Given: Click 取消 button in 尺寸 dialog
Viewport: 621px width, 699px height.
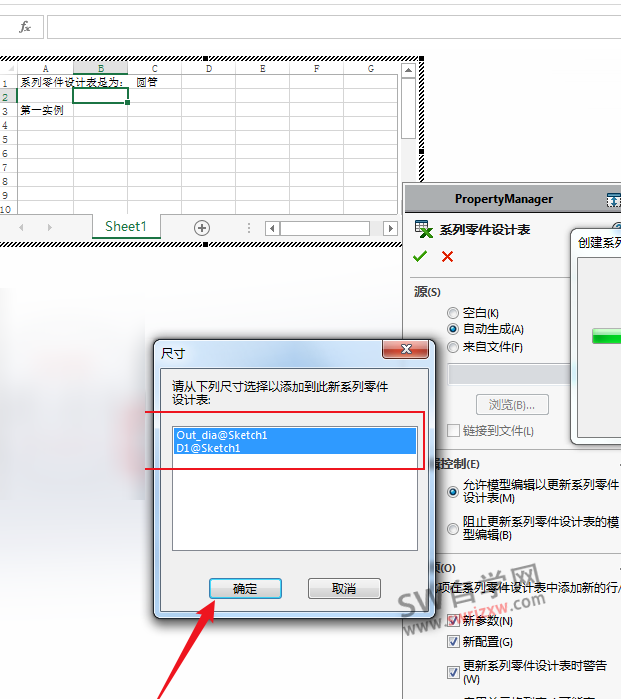Looking at the screenshot, I should pos(344,588).
